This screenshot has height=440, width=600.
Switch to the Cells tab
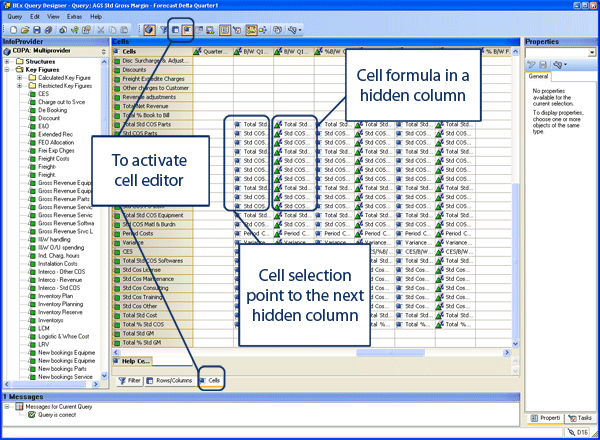pyautogui.click(x=210, y=380)
